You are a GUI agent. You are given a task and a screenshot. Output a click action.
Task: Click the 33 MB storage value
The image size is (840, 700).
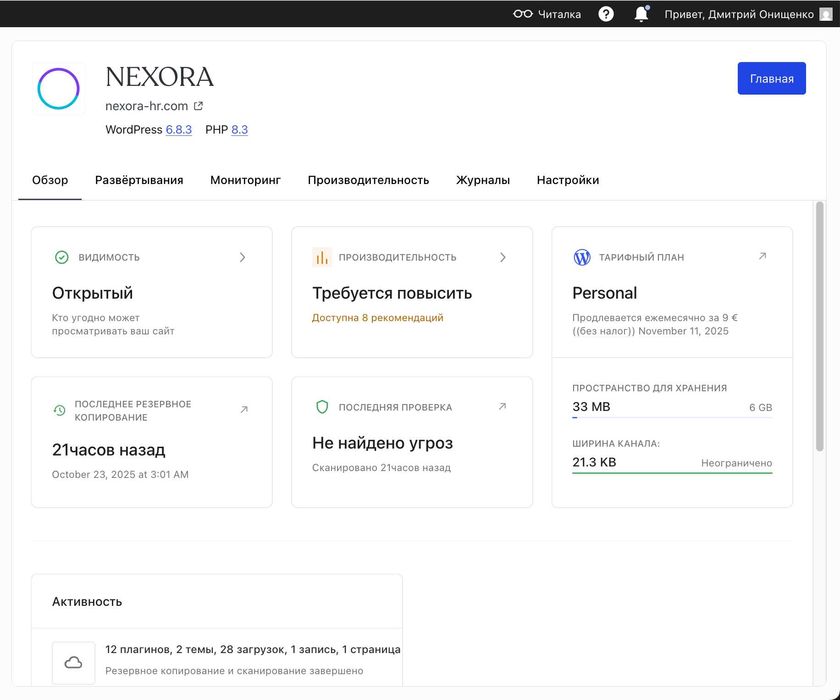[591, 407]
